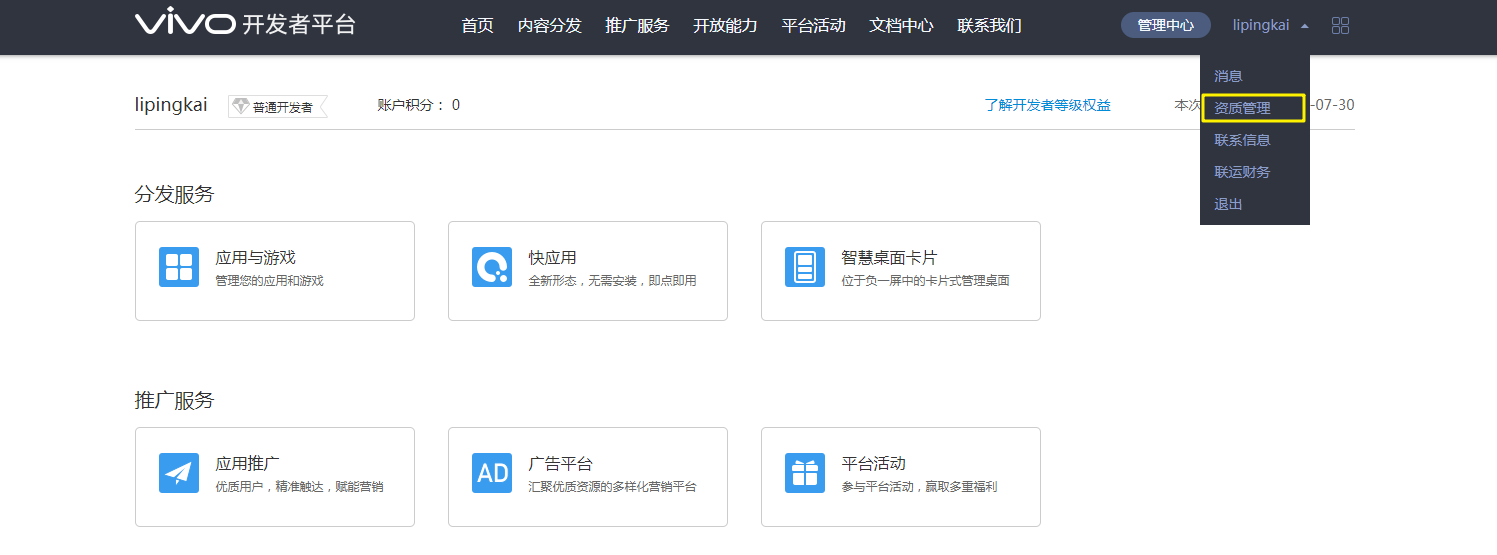Click description 全新形态,无需安装,即点即用
The image size is (1497, 555).
coord(612,281)
